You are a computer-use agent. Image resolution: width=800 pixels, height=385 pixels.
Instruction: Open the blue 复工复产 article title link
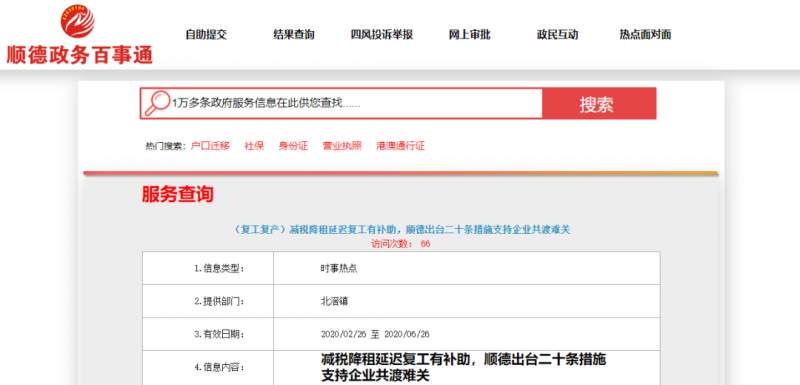401,230
